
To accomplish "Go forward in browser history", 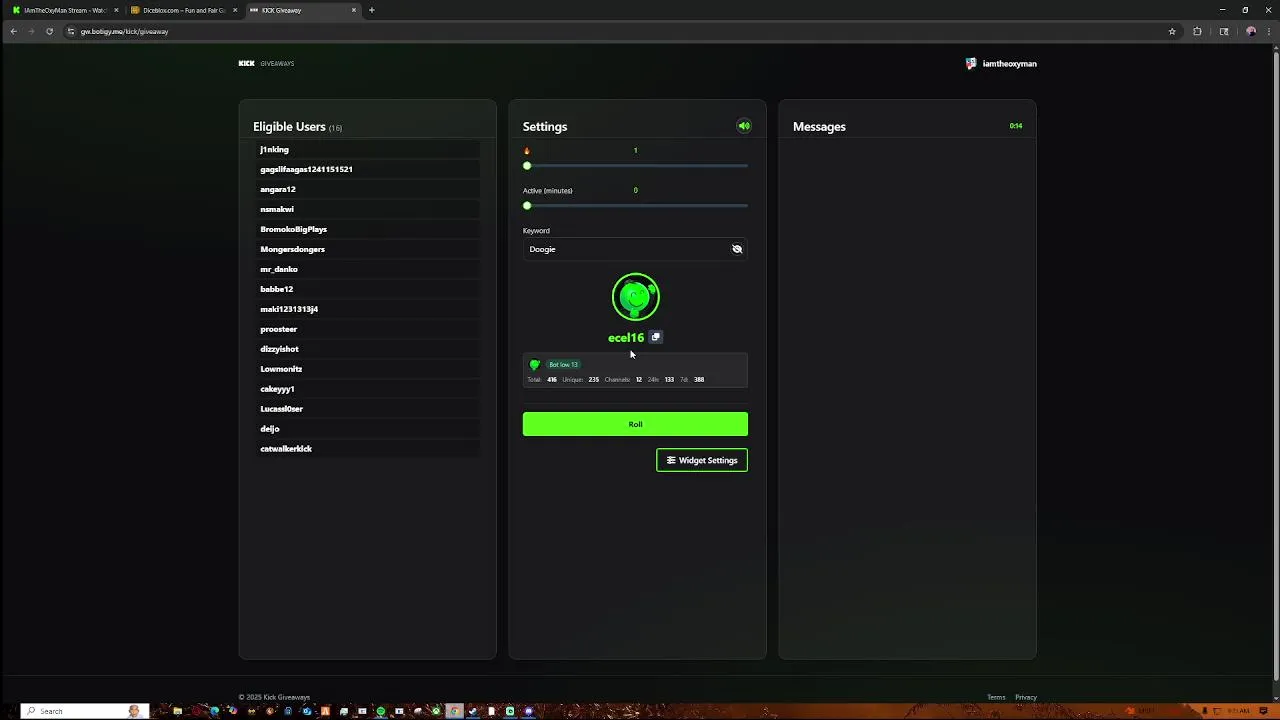I will click(31, 31).
